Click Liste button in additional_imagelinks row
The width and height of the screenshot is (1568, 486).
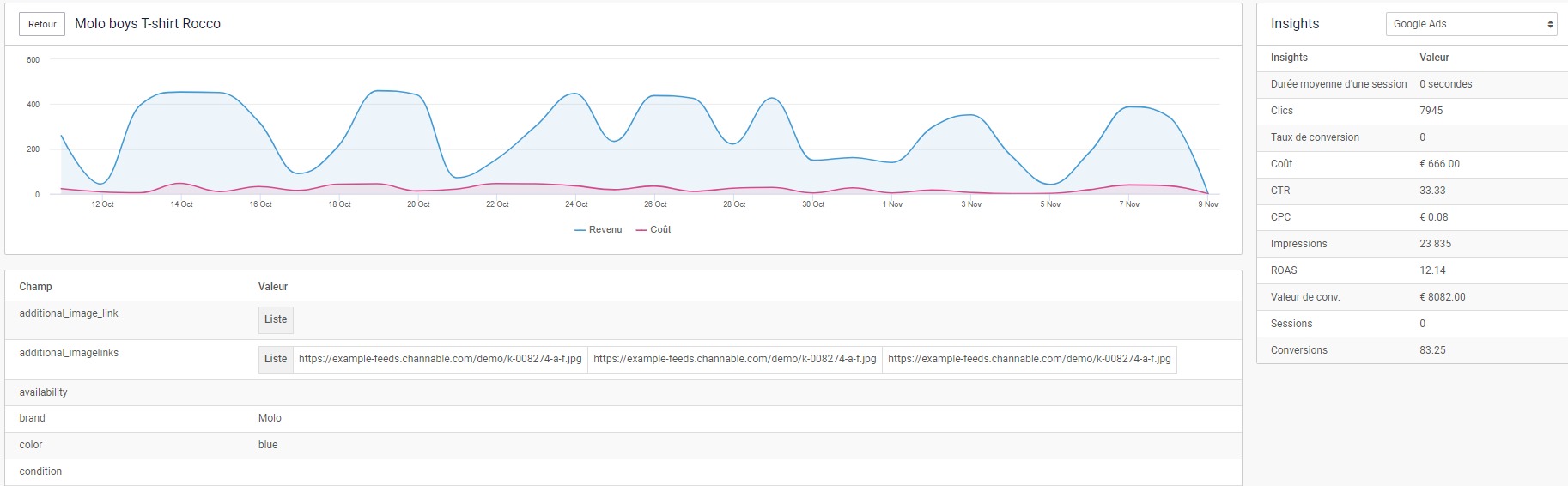pyautogui.click(x=276, y=359)
